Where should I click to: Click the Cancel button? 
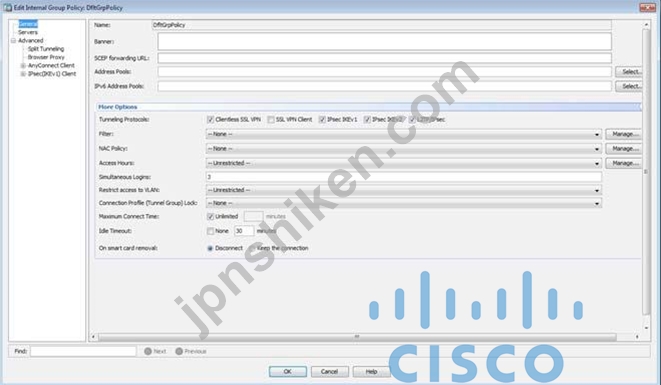point(329,372)
